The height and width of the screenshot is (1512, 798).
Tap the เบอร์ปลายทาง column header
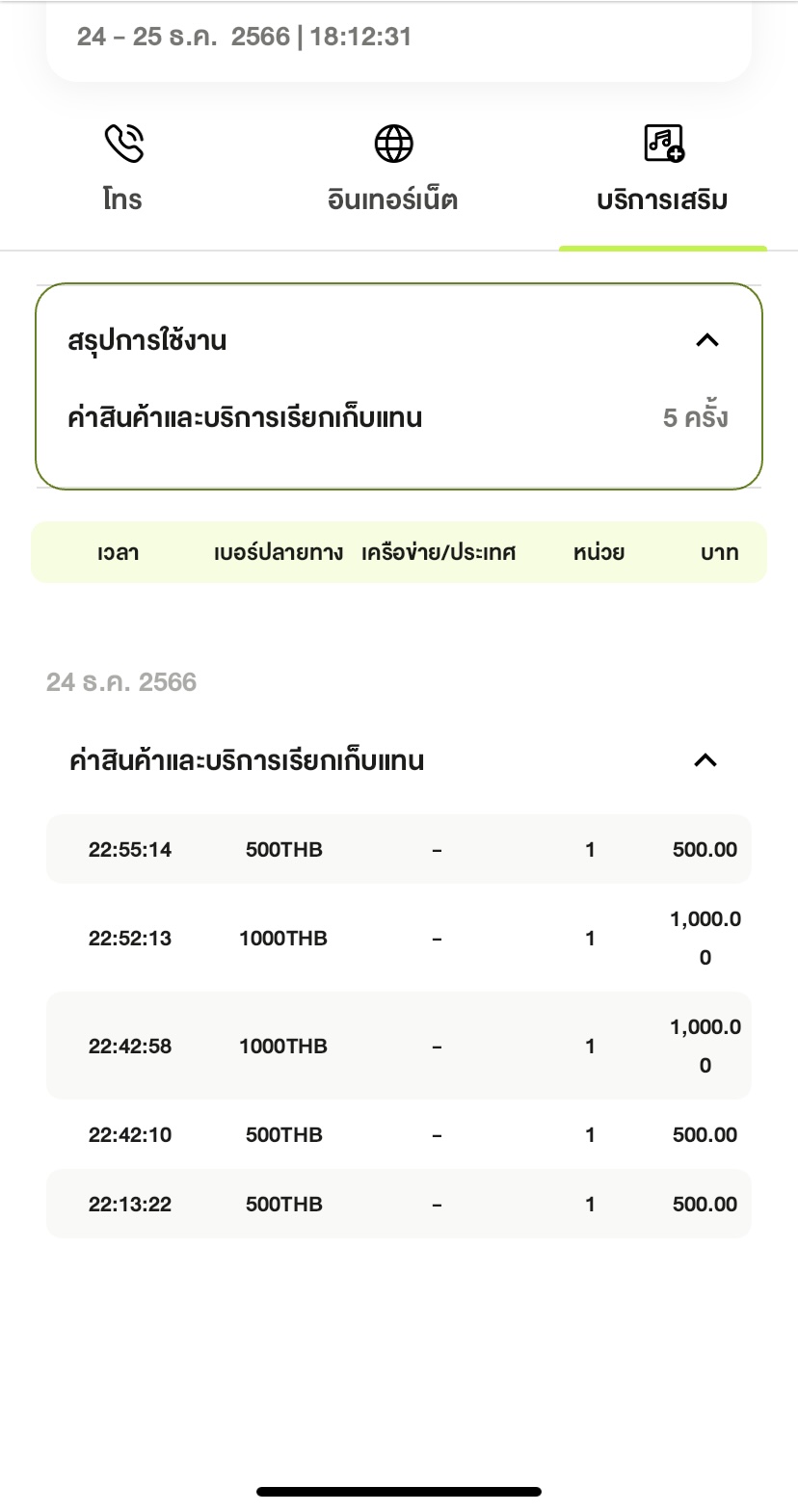[278, 552]
